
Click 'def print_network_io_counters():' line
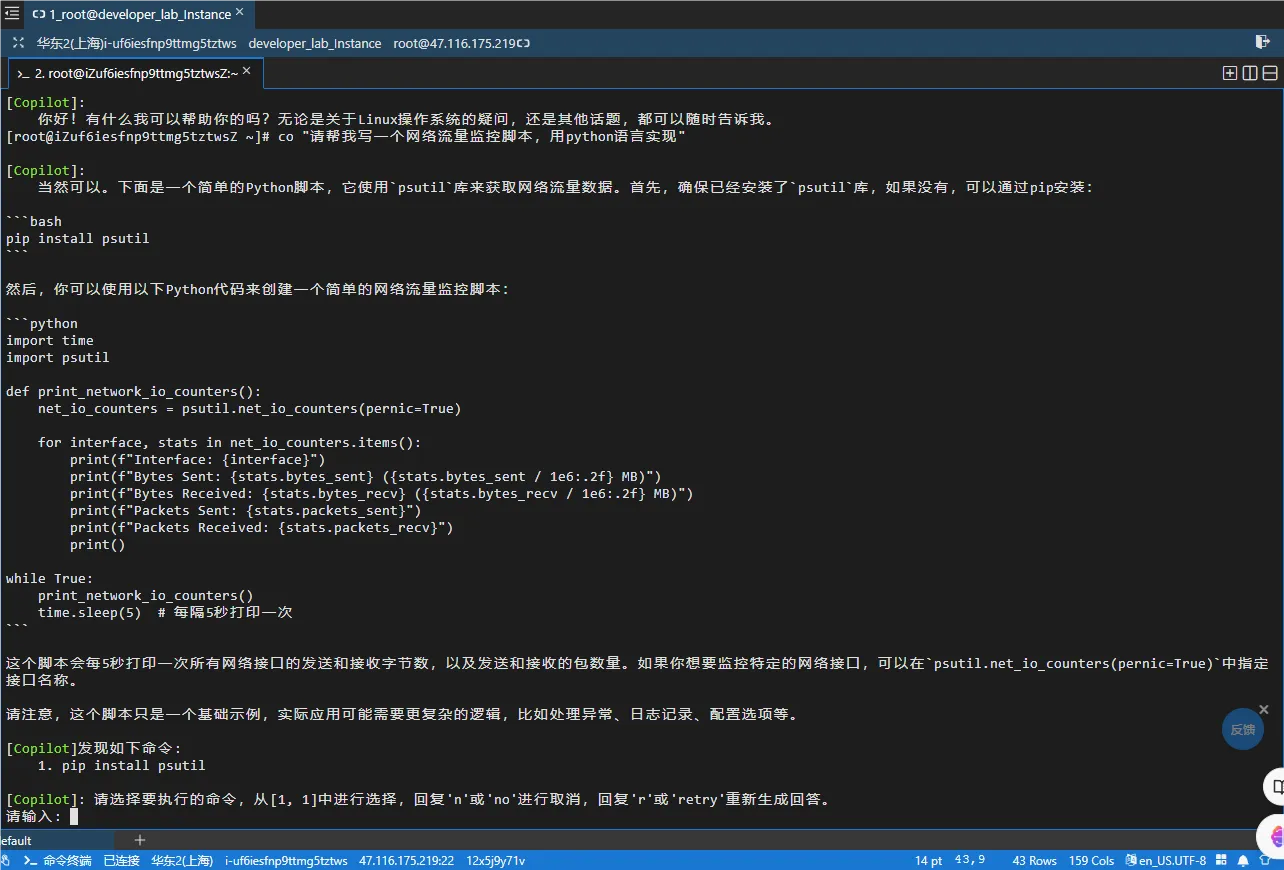point(133,391)
